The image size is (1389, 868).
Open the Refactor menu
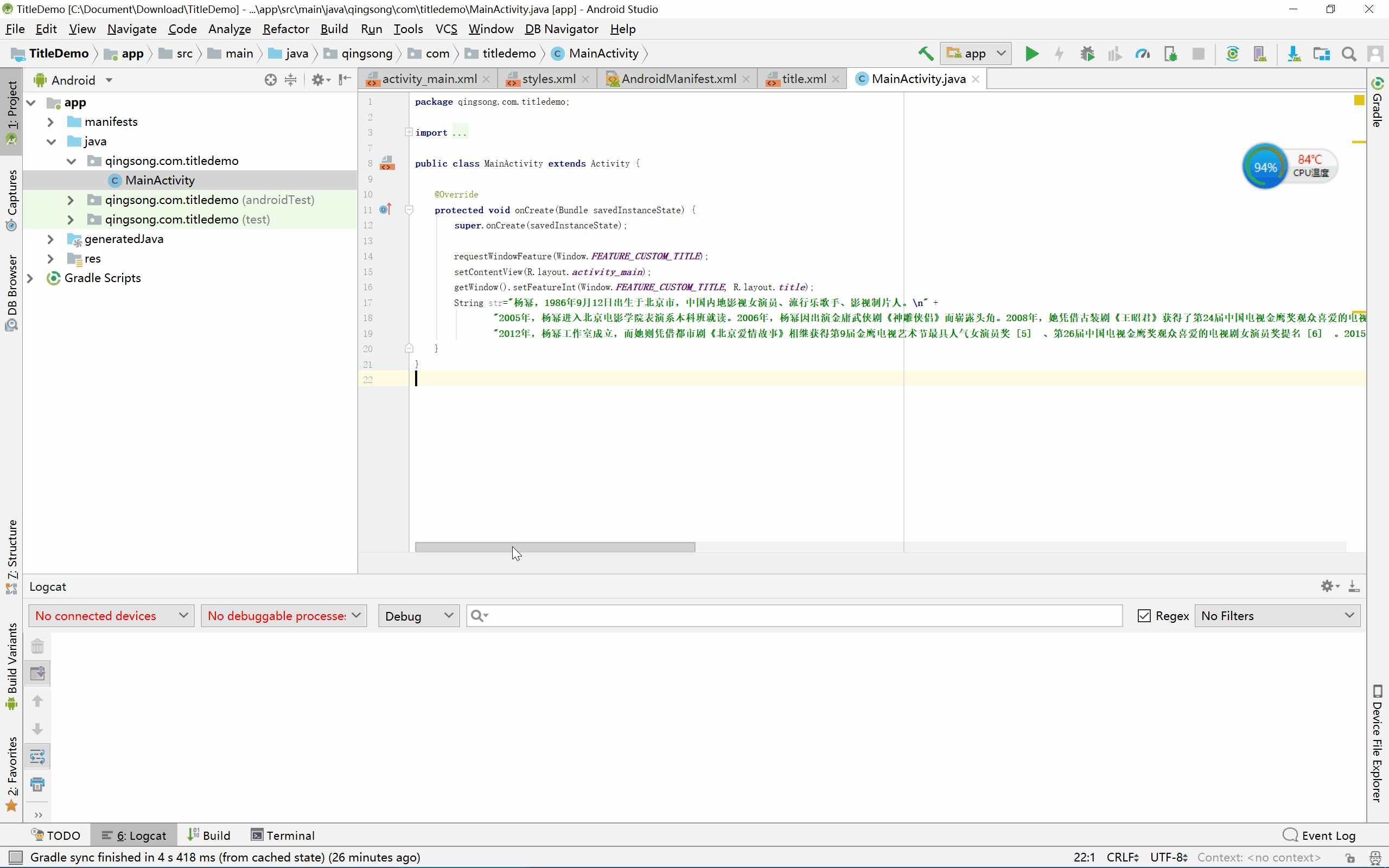point(285,29)
